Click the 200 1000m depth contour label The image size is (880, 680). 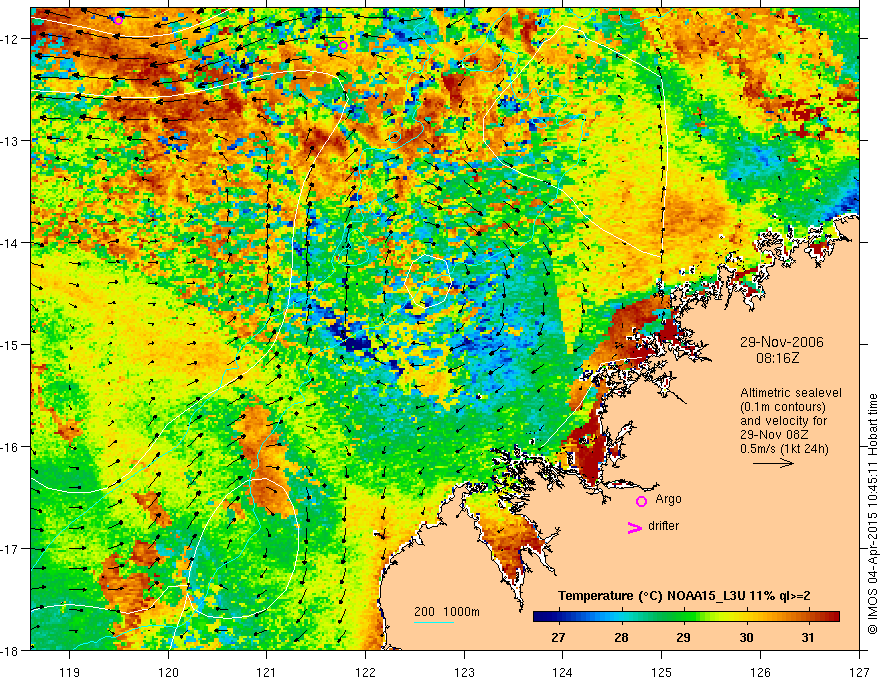447,612
